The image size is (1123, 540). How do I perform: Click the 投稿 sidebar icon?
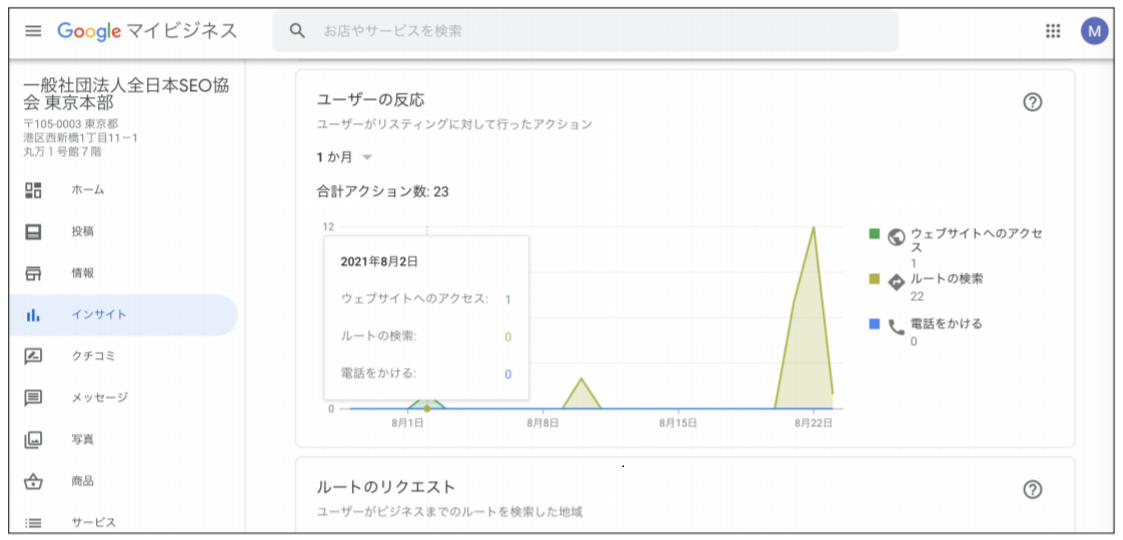coord(33,231)
